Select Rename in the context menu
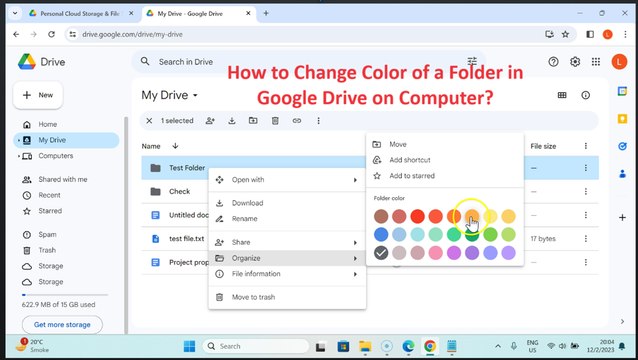The image size is (638, 360). click(287, 219)
